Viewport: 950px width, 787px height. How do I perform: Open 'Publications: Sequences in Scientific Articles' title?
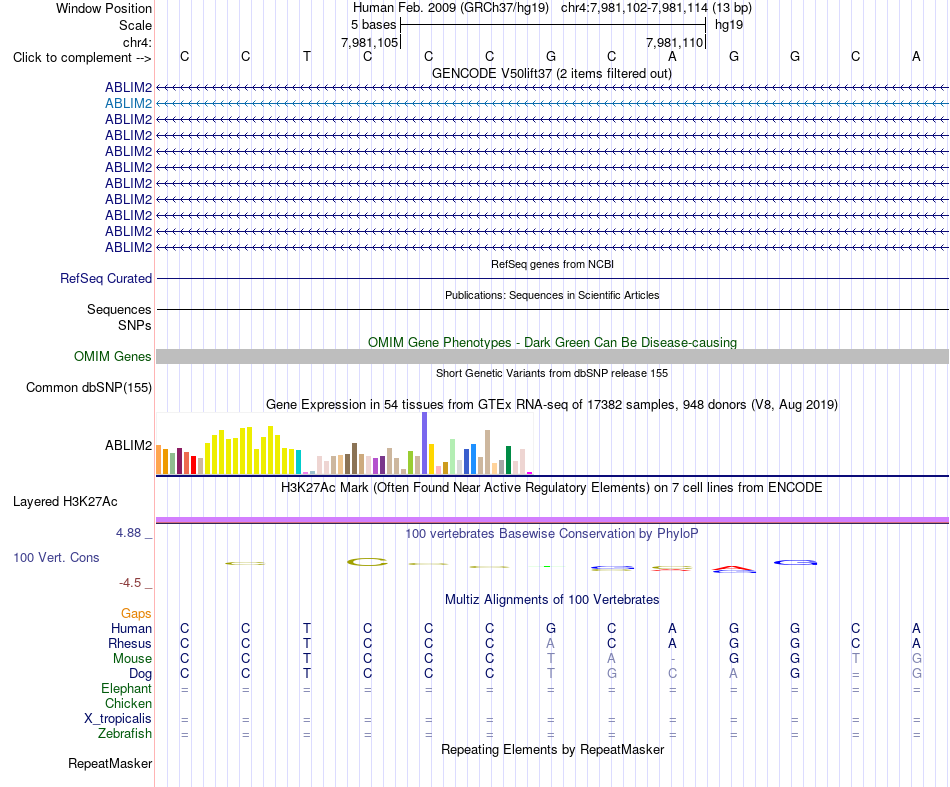[552, 295]
